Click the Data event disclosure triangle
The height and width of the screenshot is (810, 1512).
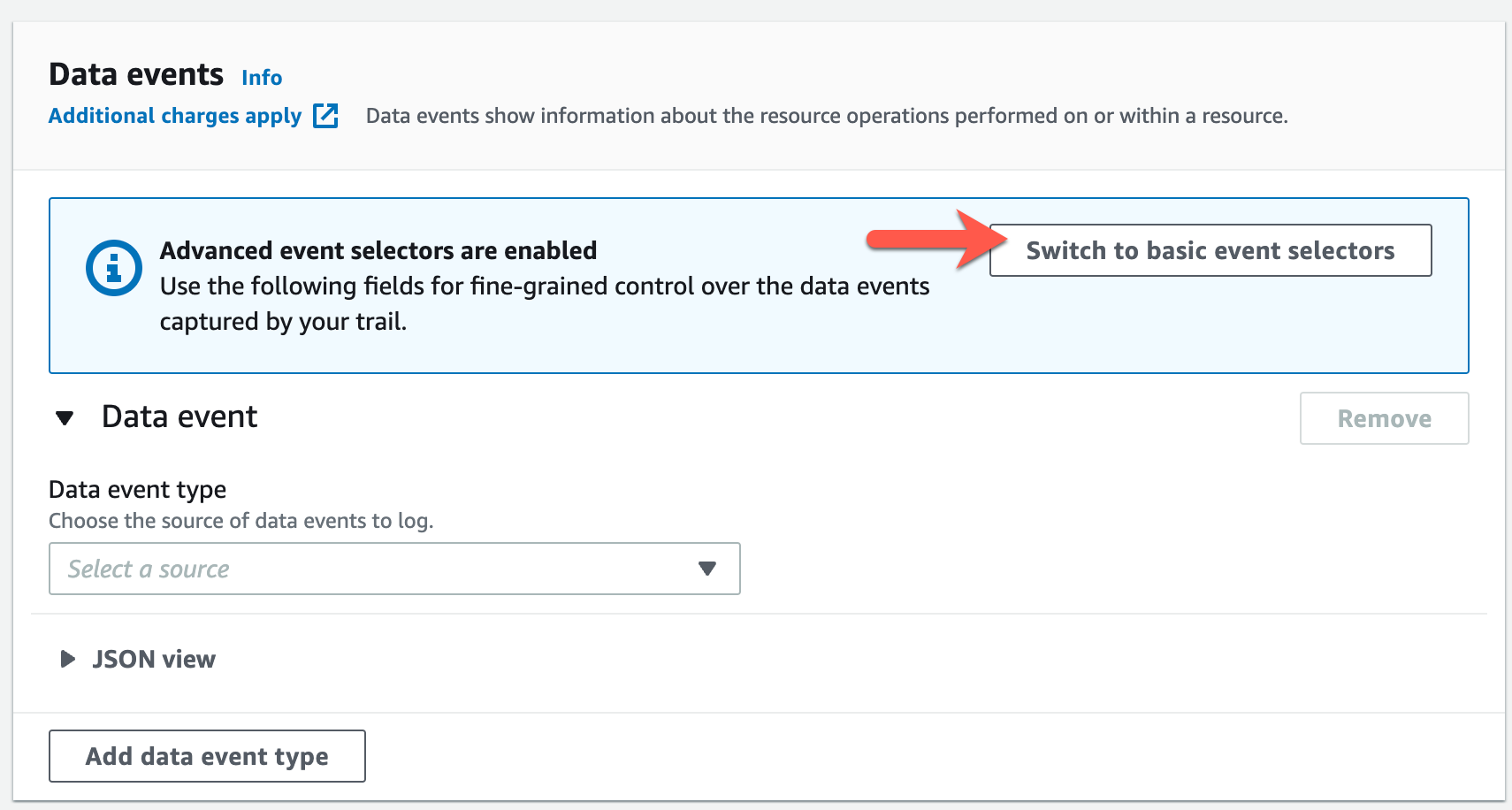pyautogui.click(x=65, y=418)
